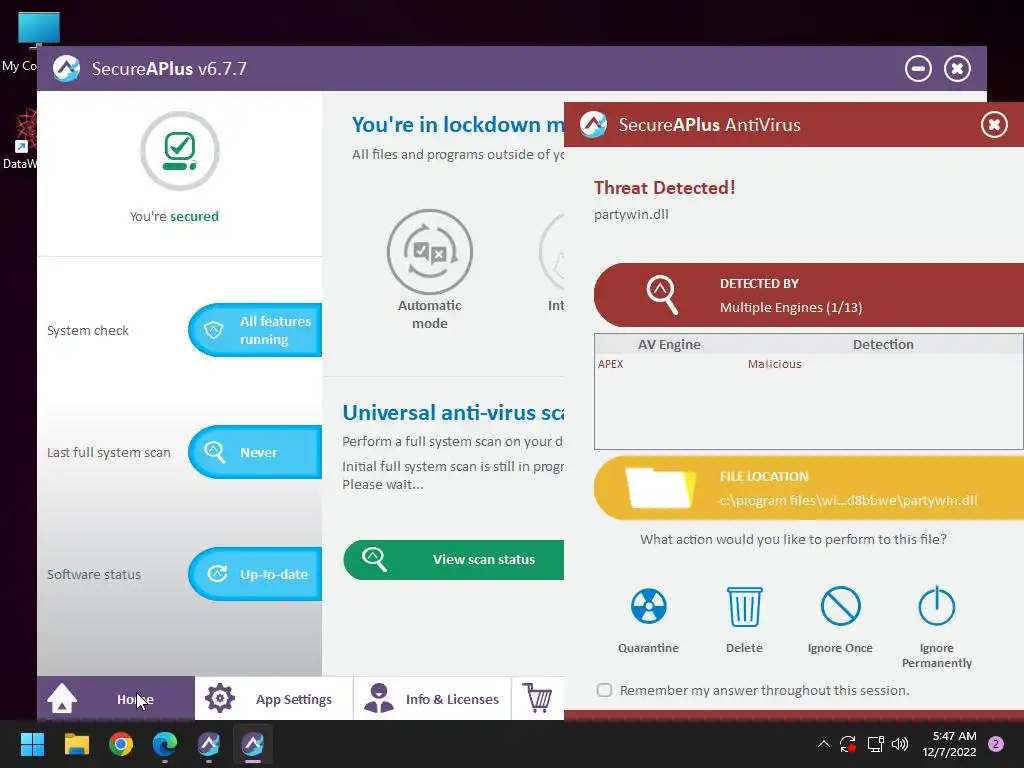Click the SecureAPlus logo in the title bar
The image size is (1024, 768).
click(x=67, y=69)
